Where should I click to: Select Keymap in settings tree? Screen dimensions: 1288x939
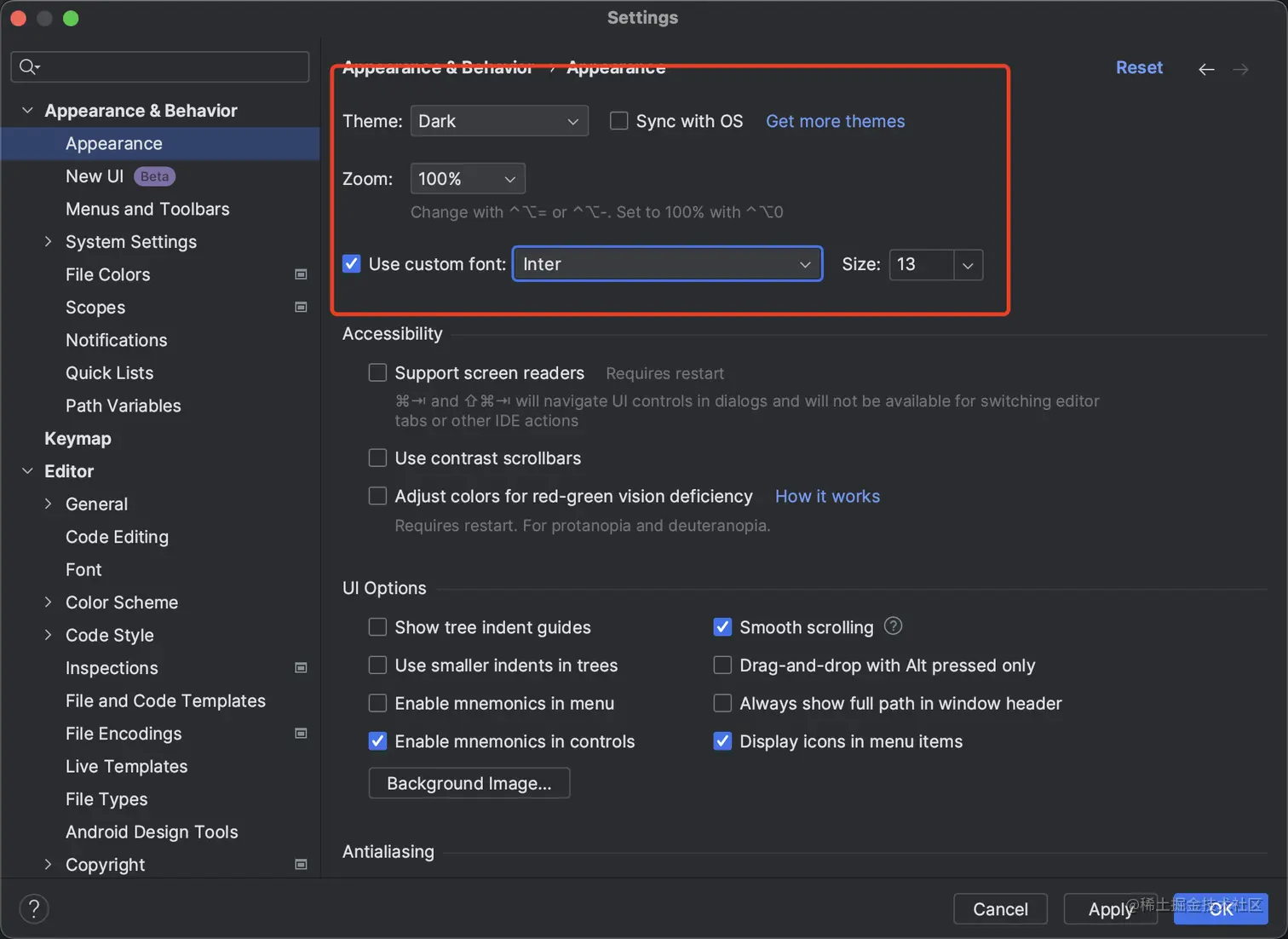pos(78,439)
